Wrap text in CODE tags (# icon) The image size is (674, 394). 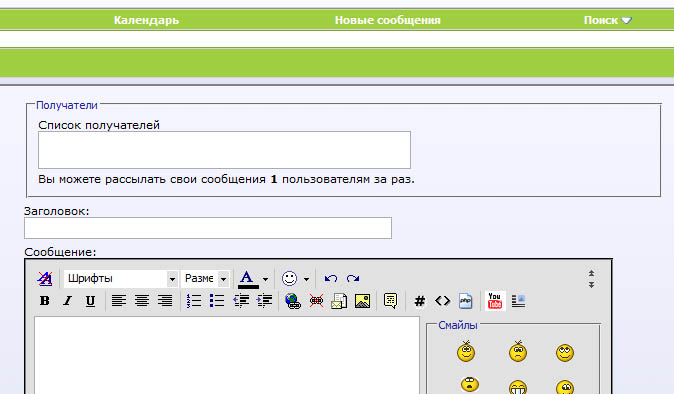click(x=420, y=301)
